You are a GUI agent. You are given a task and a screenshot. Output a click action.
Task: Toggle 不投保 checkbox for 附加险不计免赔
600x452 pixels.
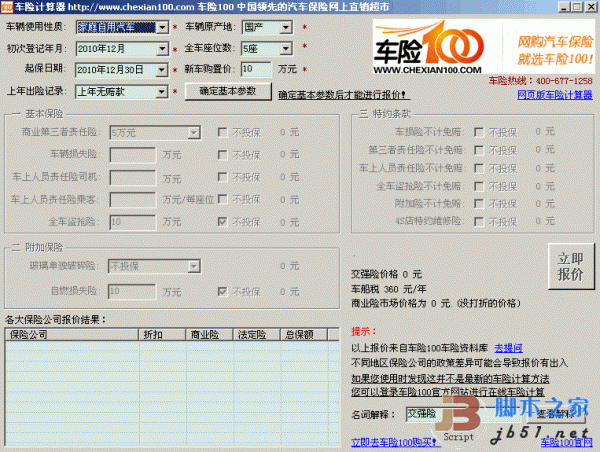click(478, 204)
